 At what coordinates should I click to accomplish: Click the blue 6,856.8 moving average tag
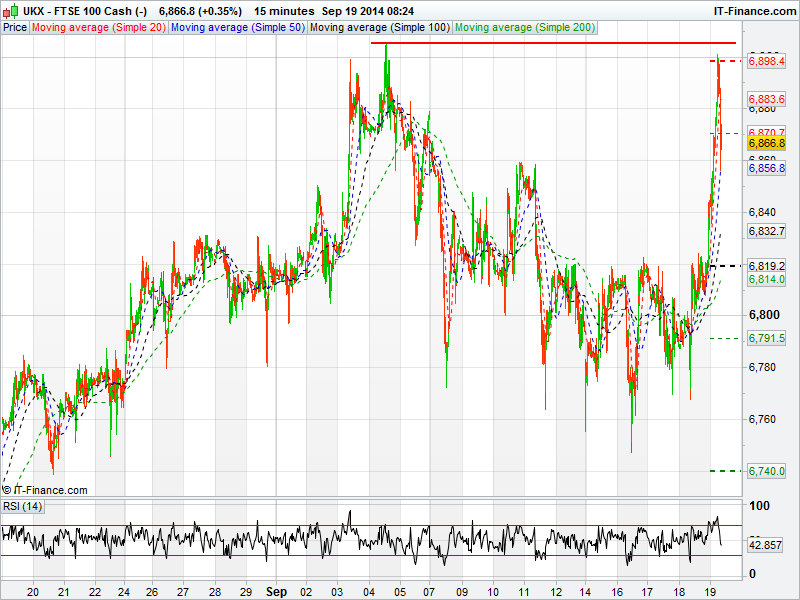pos(767,169)
